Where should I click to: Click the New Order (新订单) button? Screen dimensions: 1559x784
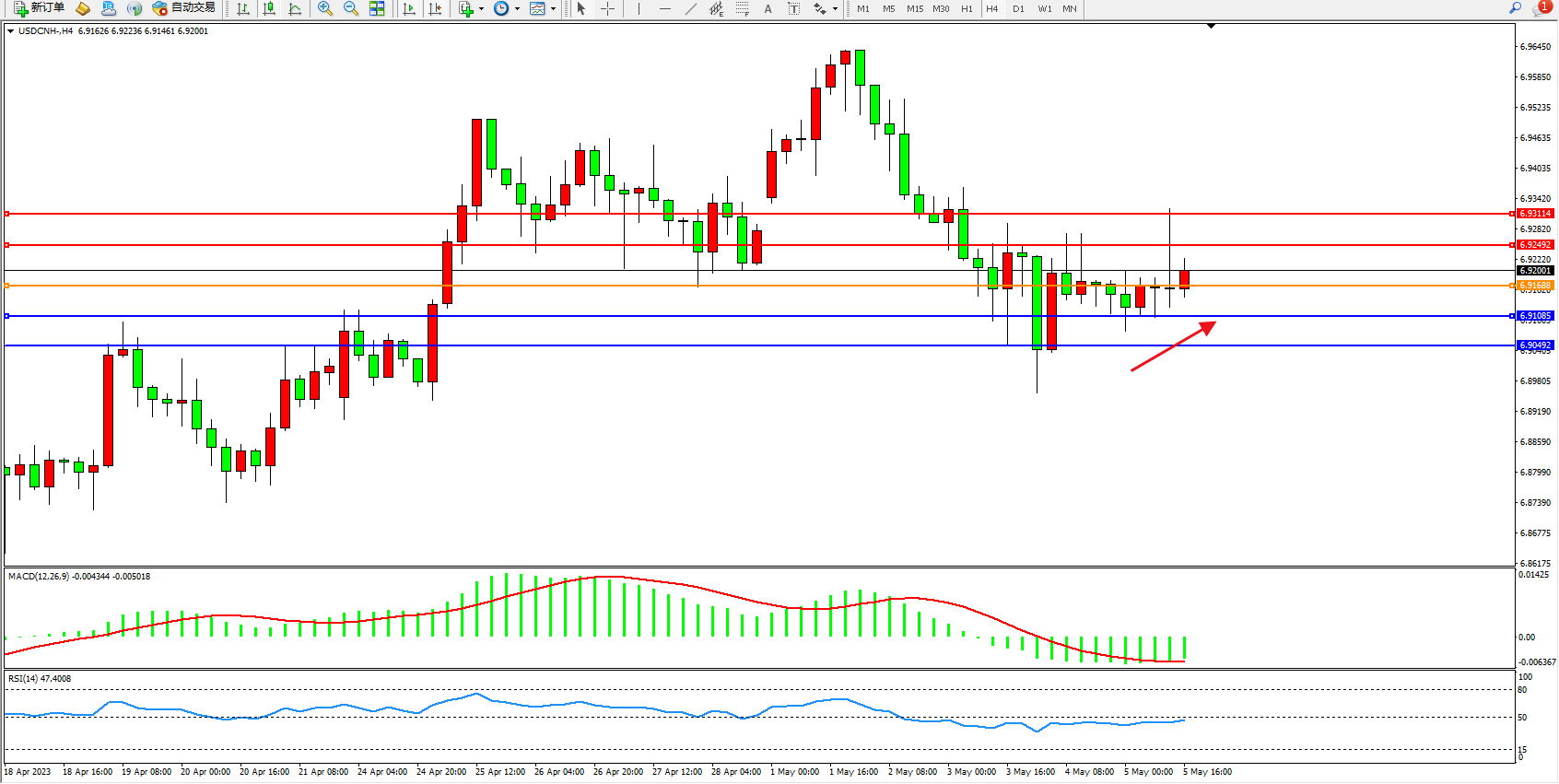[x=39, y=8]
